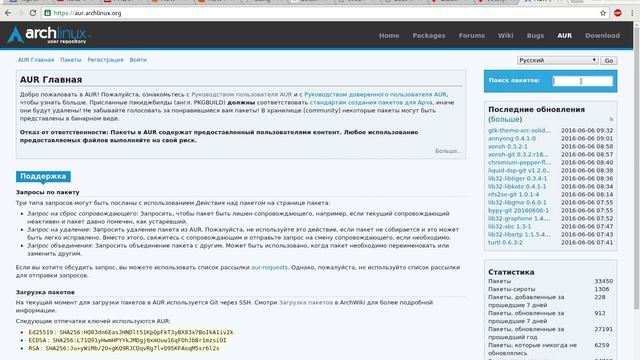
Task: Open the bypy-git 20160606-1 package link
Action: pos(518,210)
